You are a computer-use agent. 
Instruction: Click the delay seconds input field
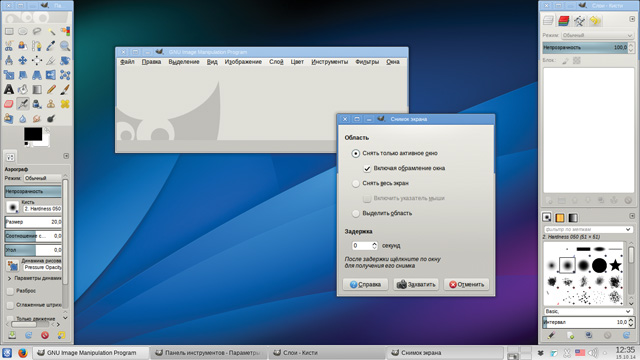point(362,246)
